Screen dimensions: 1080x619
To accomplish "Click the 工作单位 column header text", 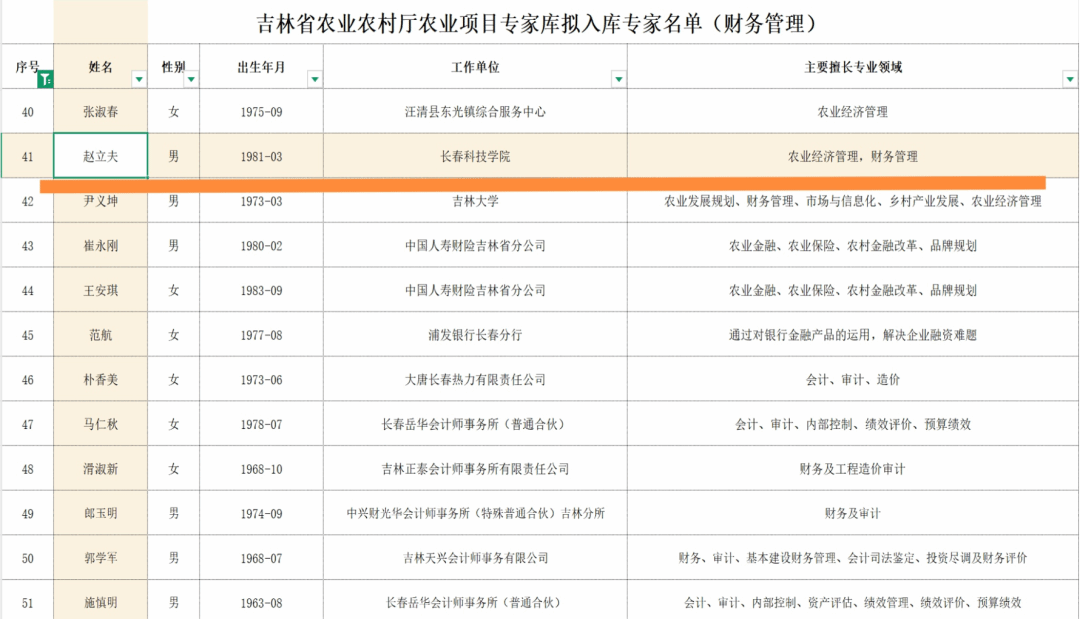I will click(475, 67).
